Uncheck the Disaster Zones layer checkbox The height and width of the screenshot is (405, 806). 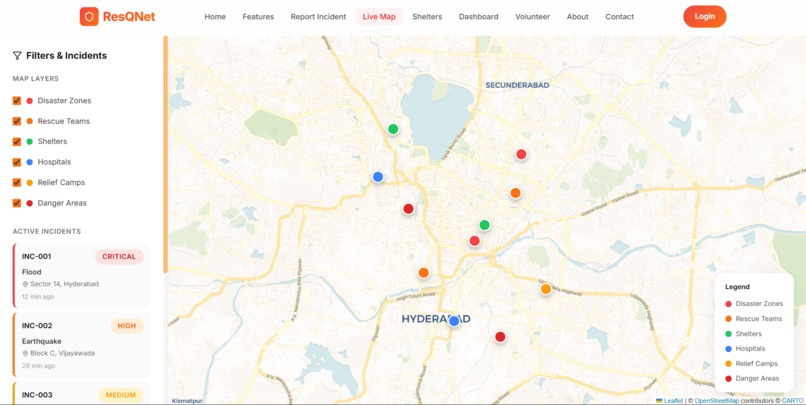click(x=17, y=101)
